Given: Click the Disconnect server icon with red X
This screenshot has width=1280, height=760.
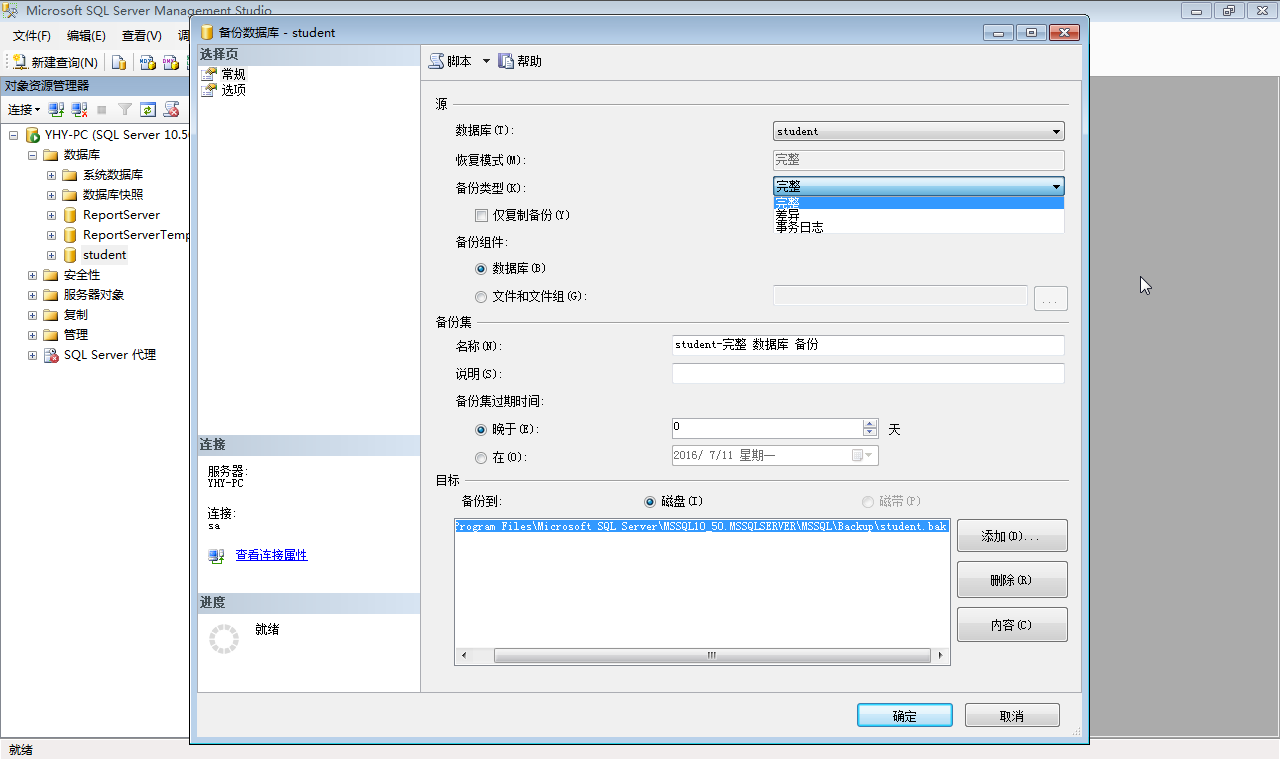Looking at the screenshot, I should [78, 110].
